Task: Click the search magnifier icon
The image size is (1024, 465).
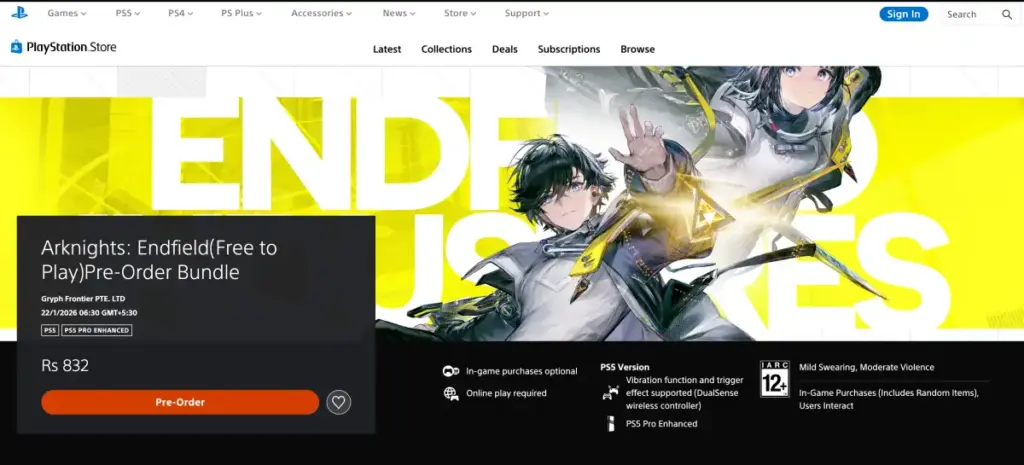Action: coord(1007,14)
